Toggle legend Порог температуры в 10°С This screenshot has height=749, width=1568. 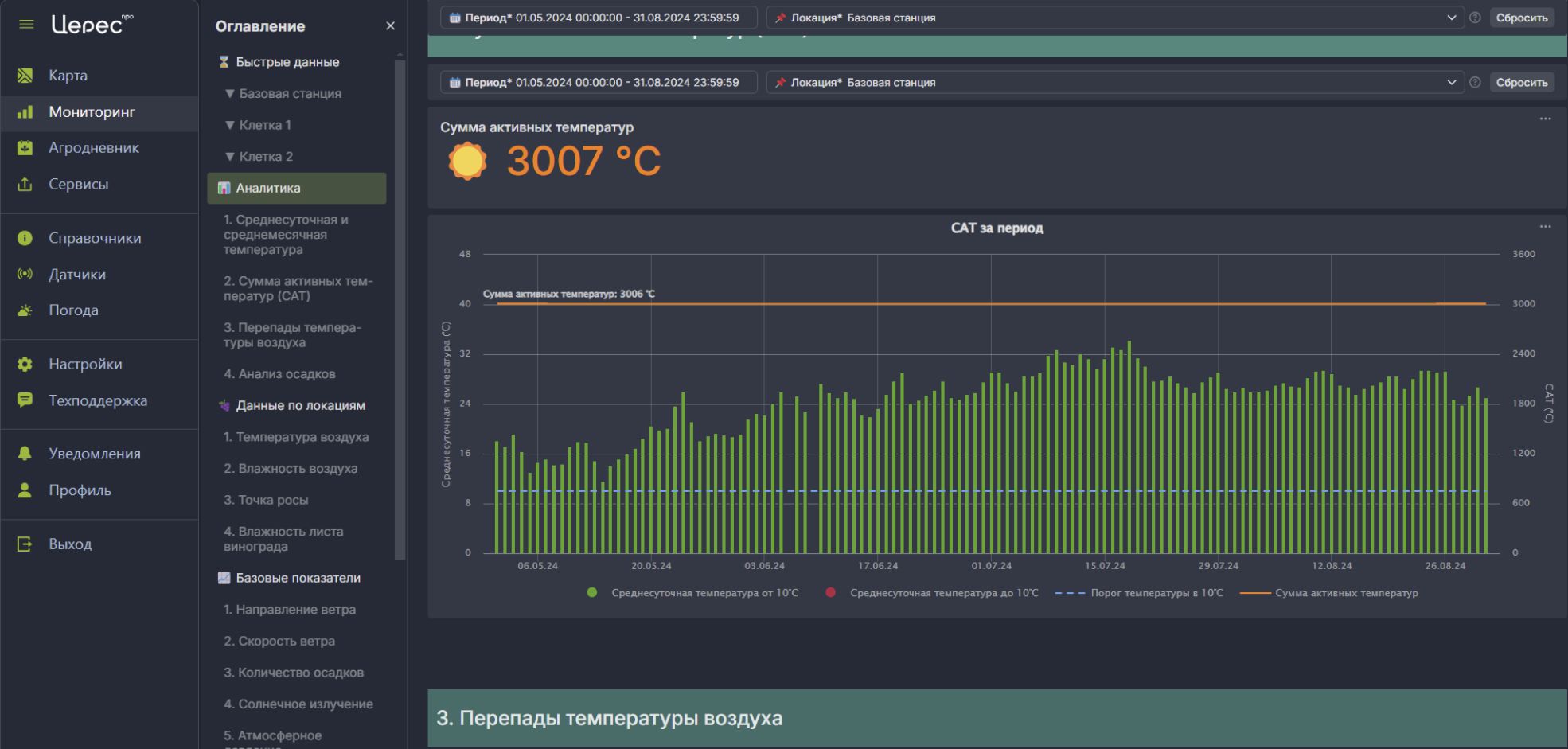pyautogui.click(x=1139, y=593)
